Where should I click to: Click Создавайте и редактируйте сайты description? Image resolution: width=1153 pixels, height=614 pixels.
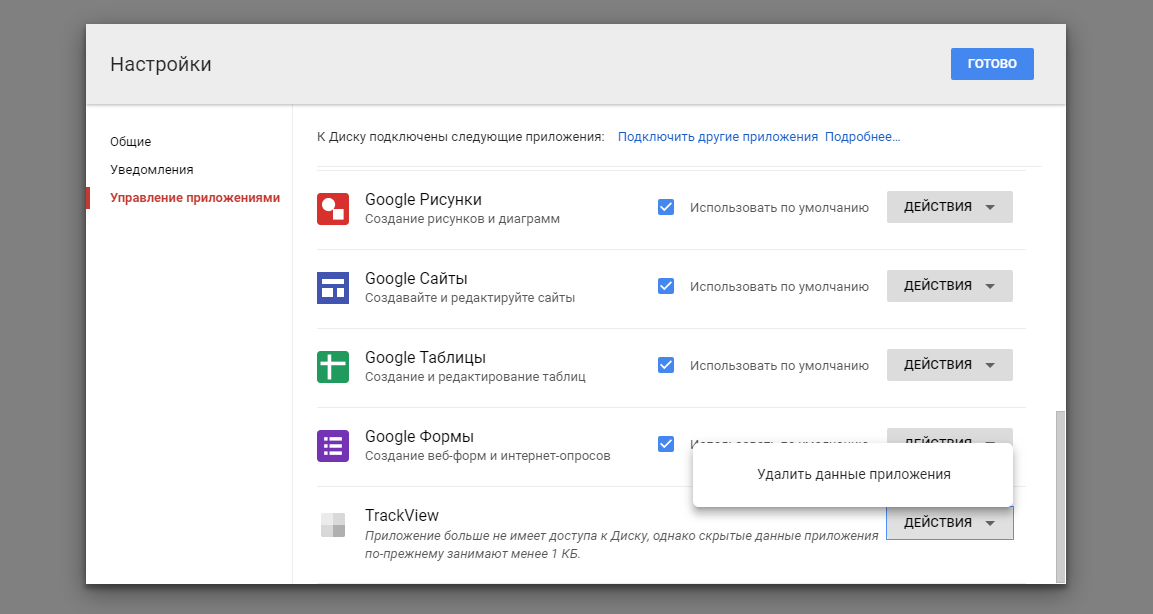[x=470, y=298]
